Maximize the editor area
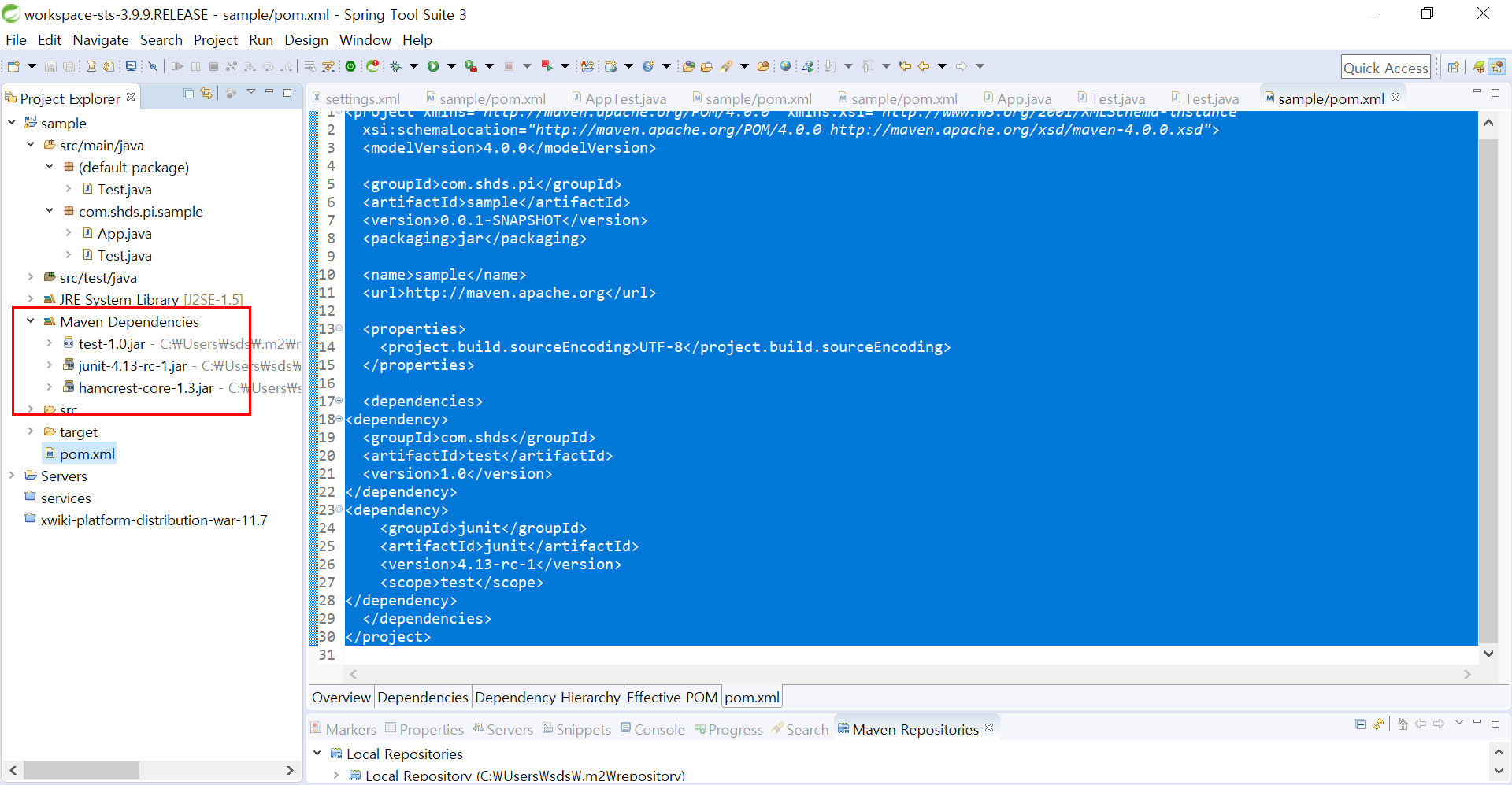 [1495, 92]
